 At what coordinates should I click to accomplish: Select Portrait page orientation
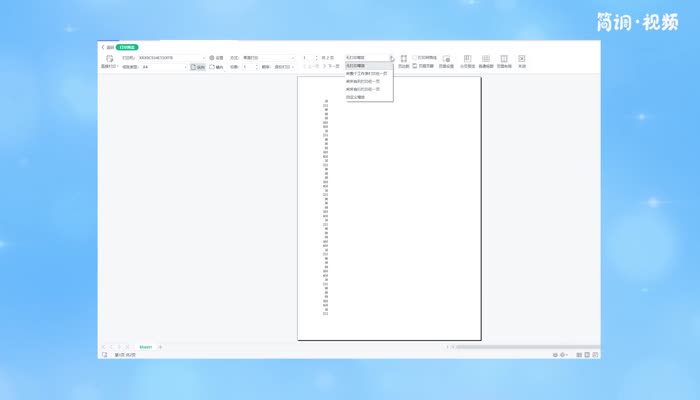coord(198,67)
